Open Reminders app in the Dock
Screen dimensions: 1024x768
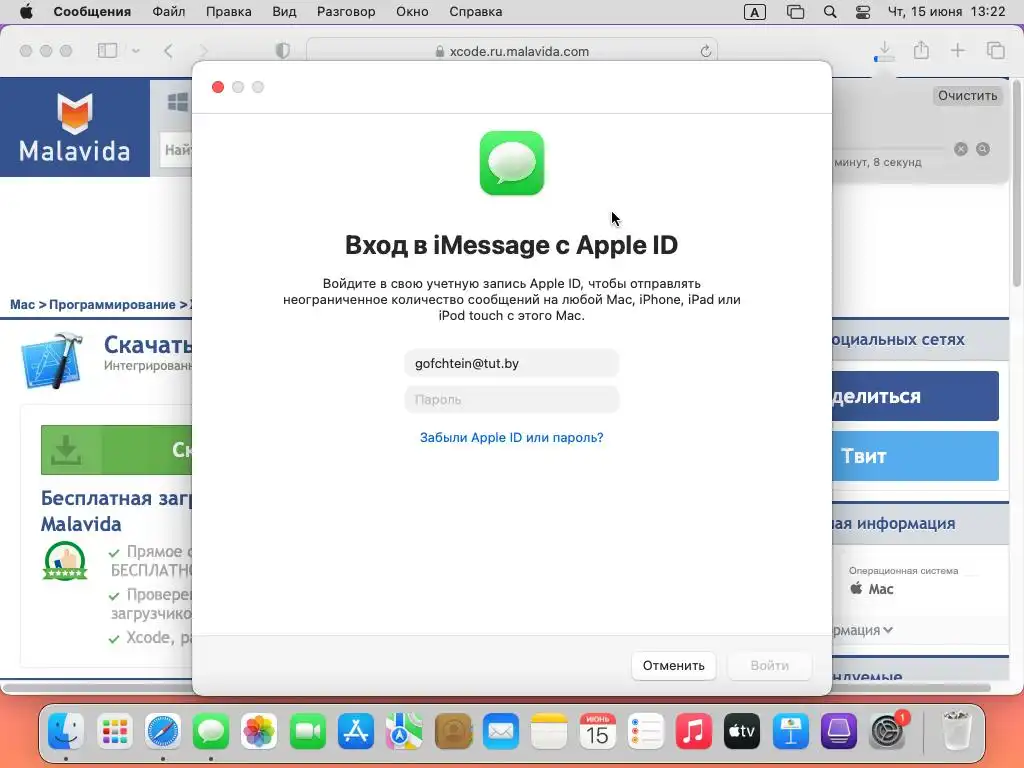click(x=645, y=731)
